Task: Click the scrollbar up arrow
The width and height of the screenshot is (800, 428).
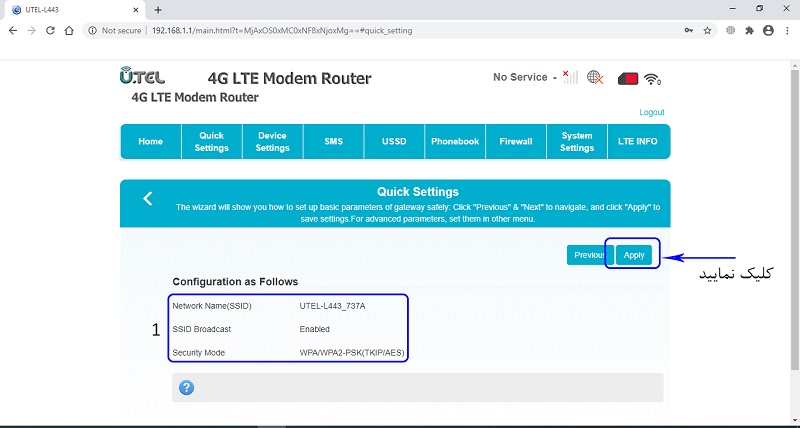Action: coord(795,65)
